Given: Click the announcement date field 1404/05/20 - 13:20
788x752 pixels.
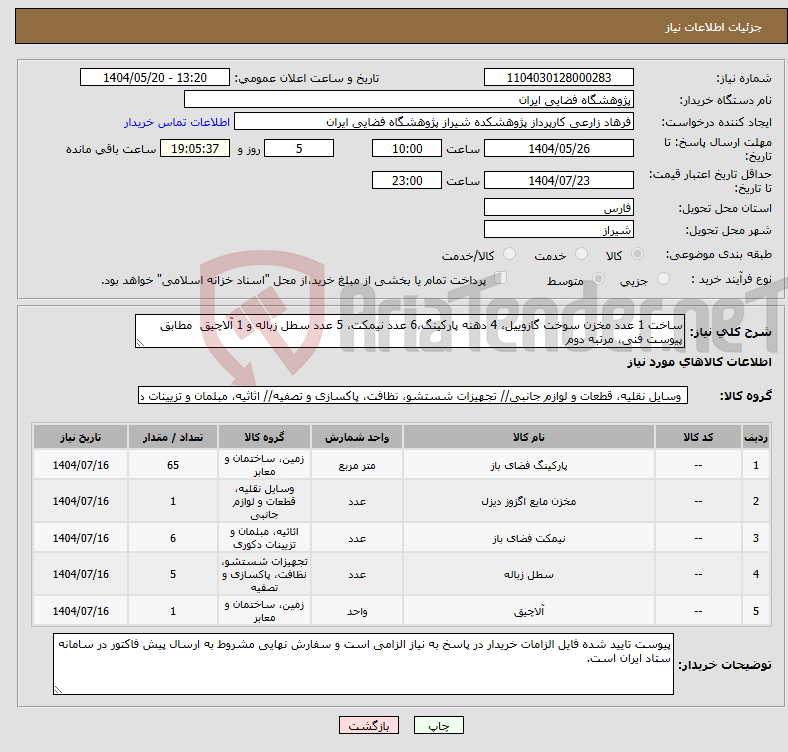Looking at the screenshot, I should click(x=155, y=77).
